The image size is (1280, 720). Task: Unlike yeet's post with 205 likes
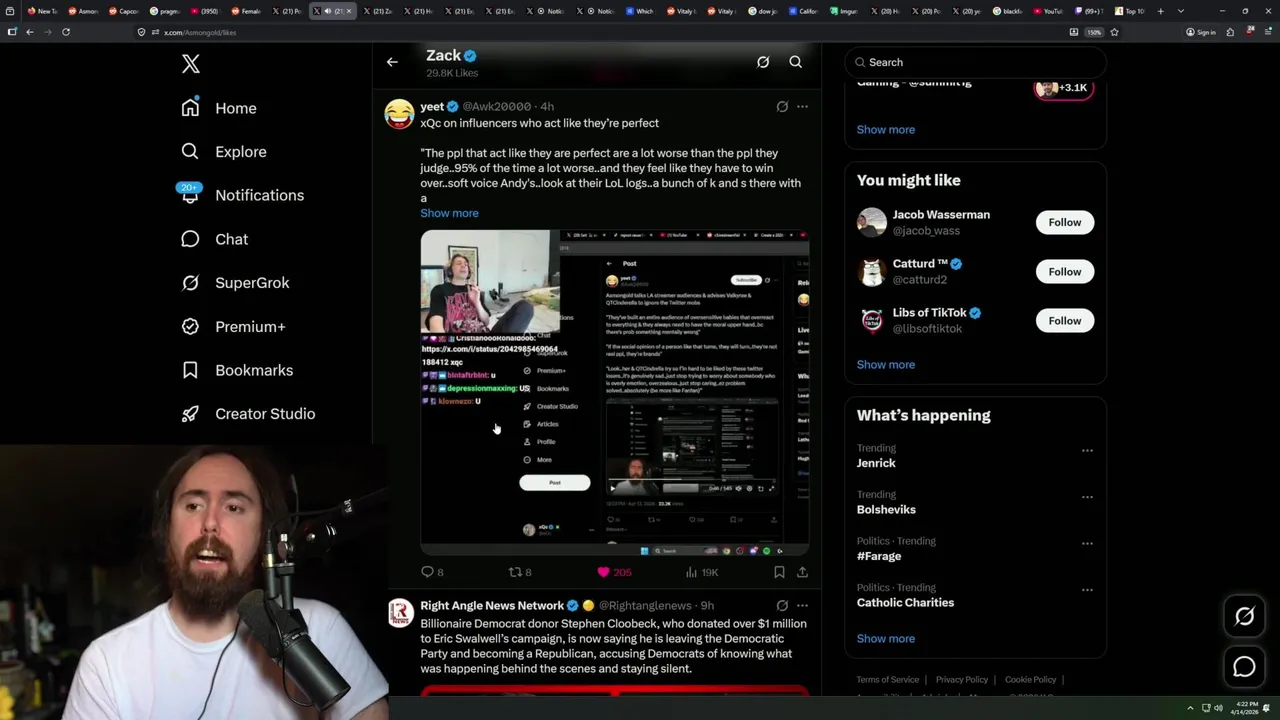tap(614, 572)
